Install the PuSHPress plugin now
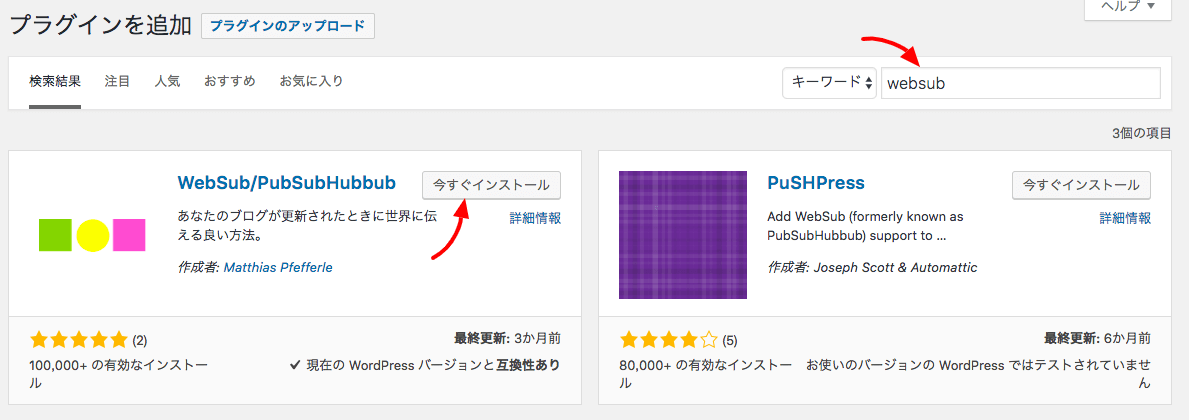The width and height of the screenshot is (1189, 420). (x=1081, y=184)
